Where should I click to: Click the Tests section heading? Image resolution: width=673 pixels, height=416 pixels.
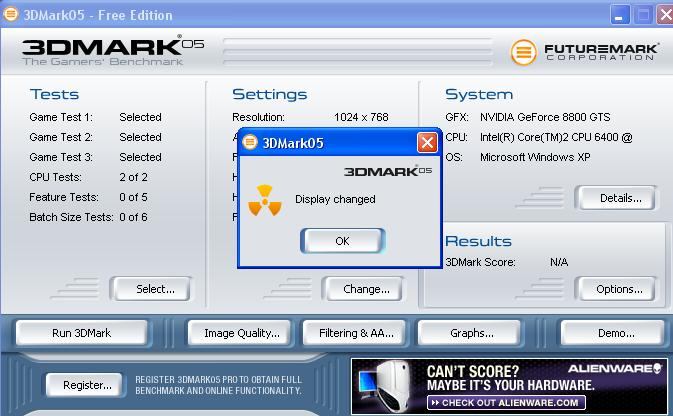(x=55, y=94)
